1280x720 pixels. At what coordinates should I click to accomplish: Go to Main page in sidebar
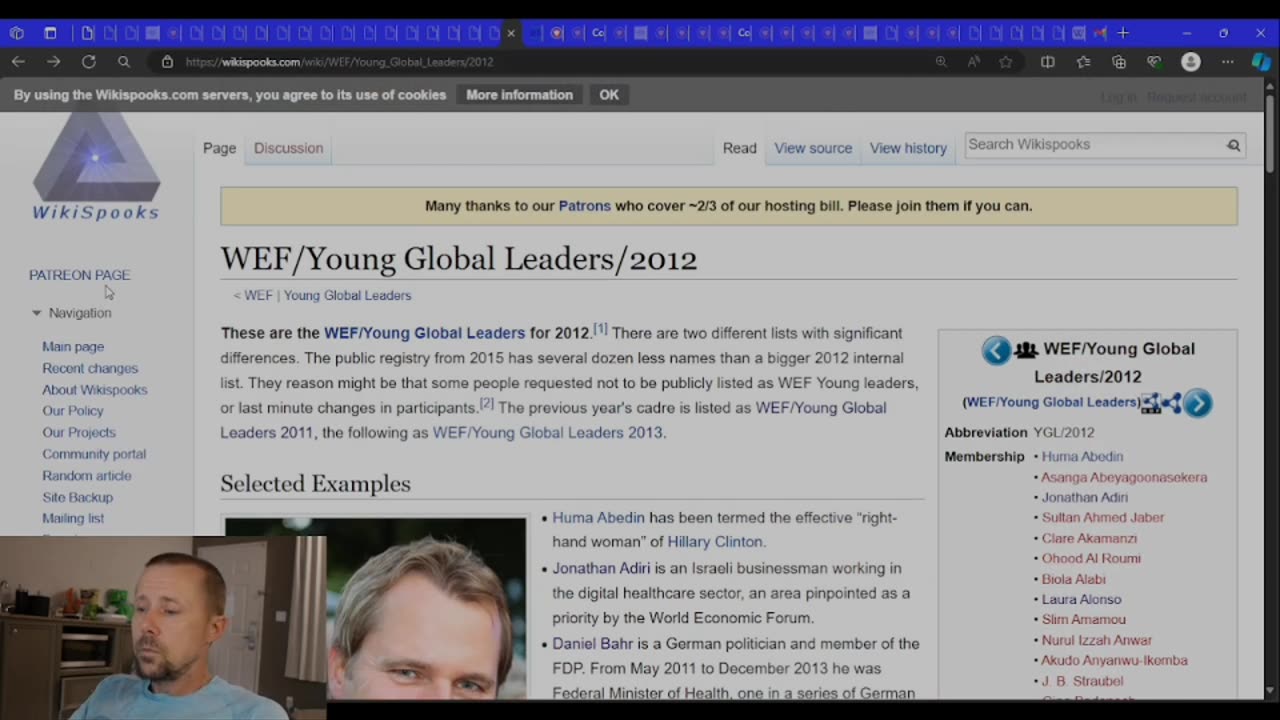[x=73, y=347]
